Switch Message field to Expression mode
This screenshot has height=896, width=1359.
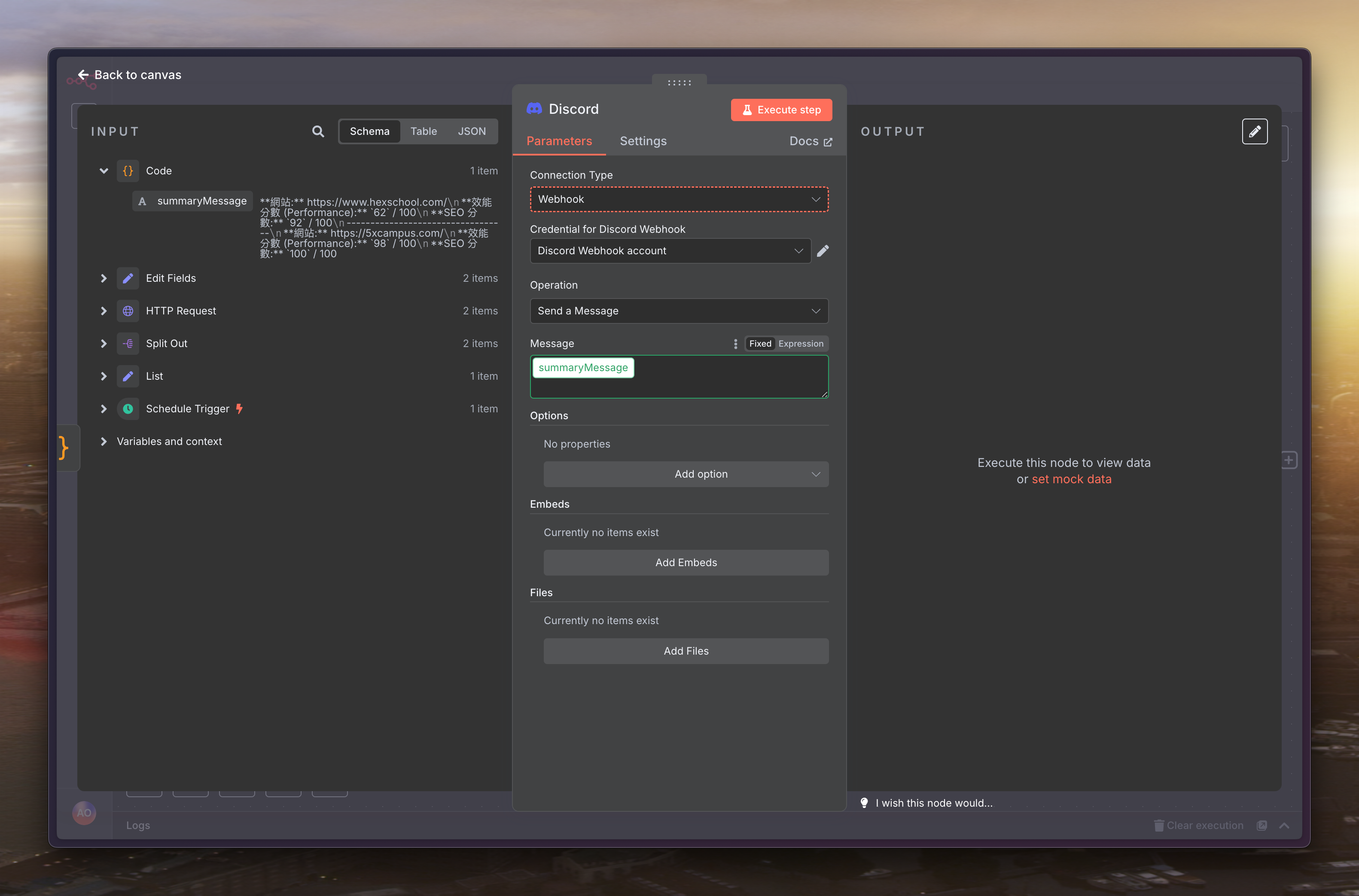[x=800, y=344]
